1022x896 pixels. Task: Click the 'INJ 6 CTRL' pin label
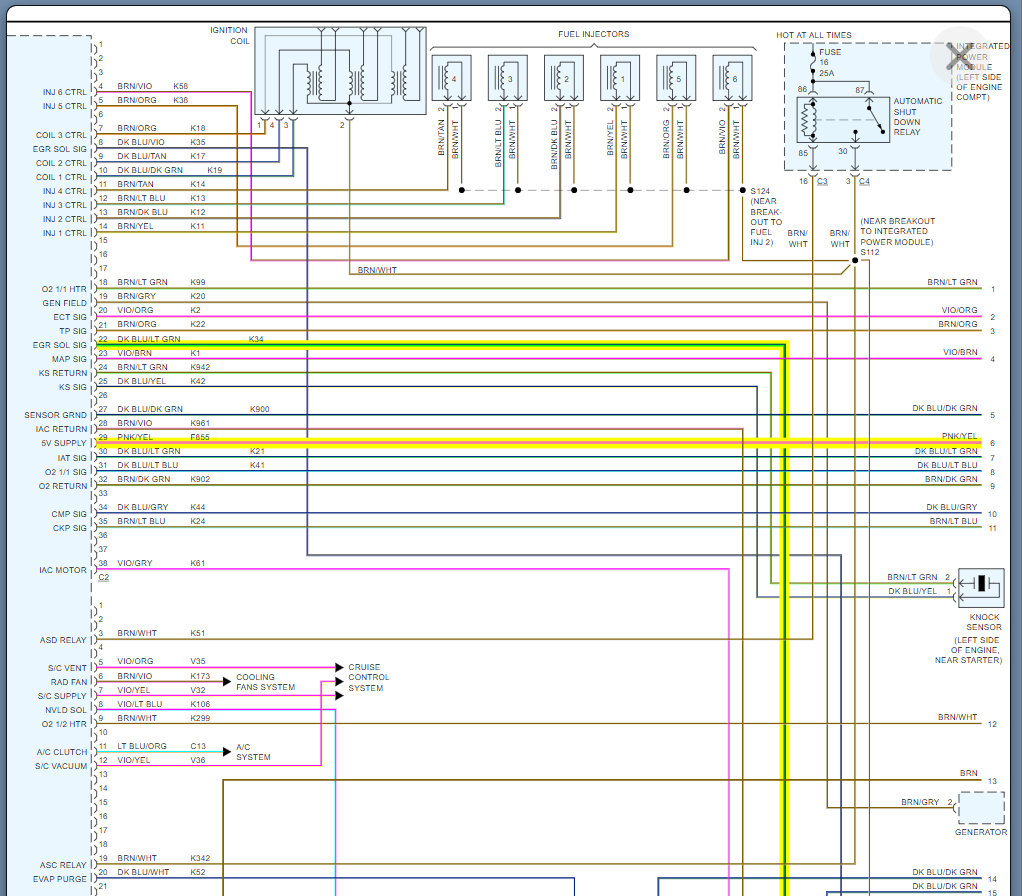65,92
